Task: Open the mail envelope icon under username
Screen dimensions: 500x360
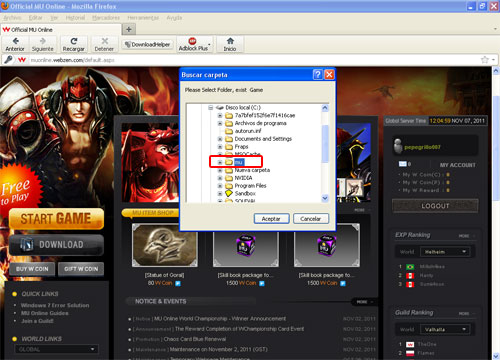Action: coord(403,164)
